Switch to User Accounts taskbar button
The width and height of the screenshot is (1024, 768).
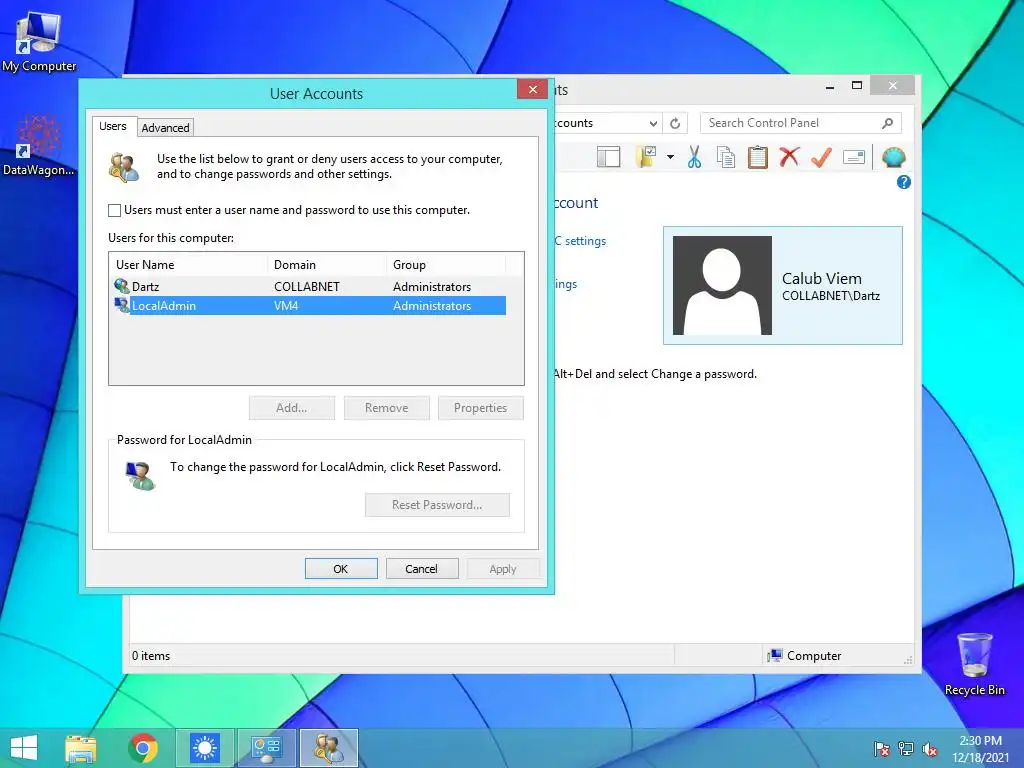coord(329,748)
